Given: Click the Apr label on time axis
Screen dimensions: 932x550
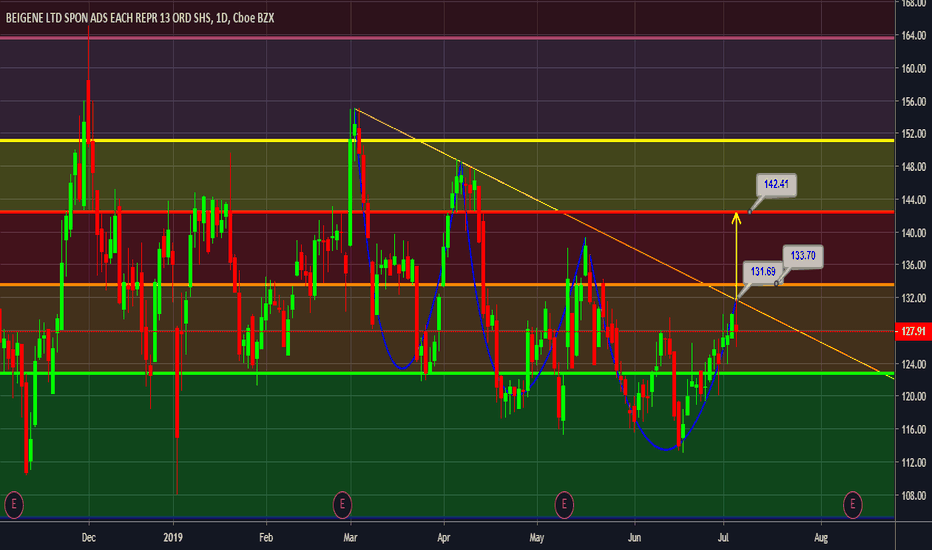Looking at the screenshot, I should 443,538.
